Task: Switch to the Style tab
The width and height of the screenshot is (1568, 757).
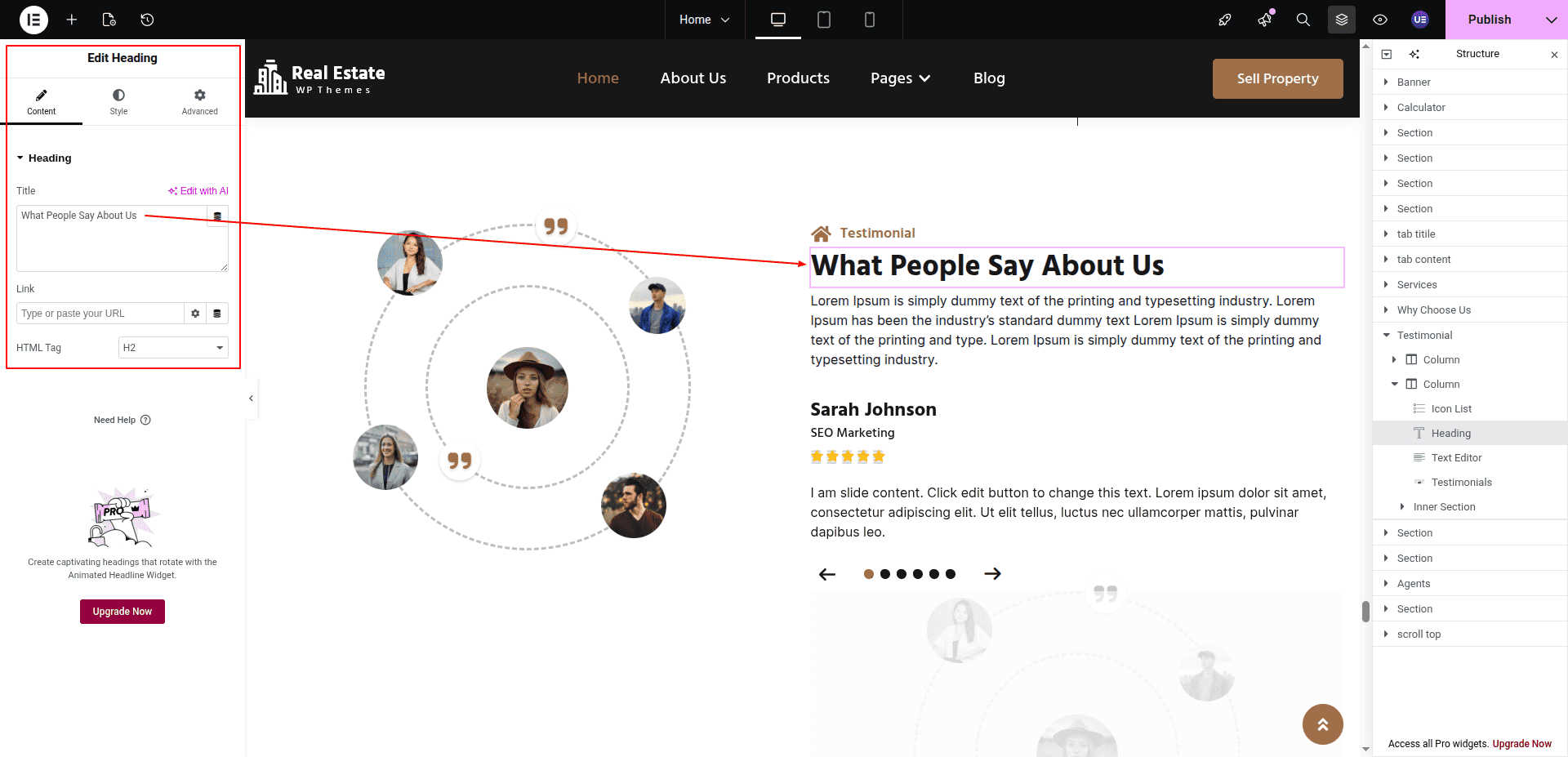Action: (x=118, y=101)
